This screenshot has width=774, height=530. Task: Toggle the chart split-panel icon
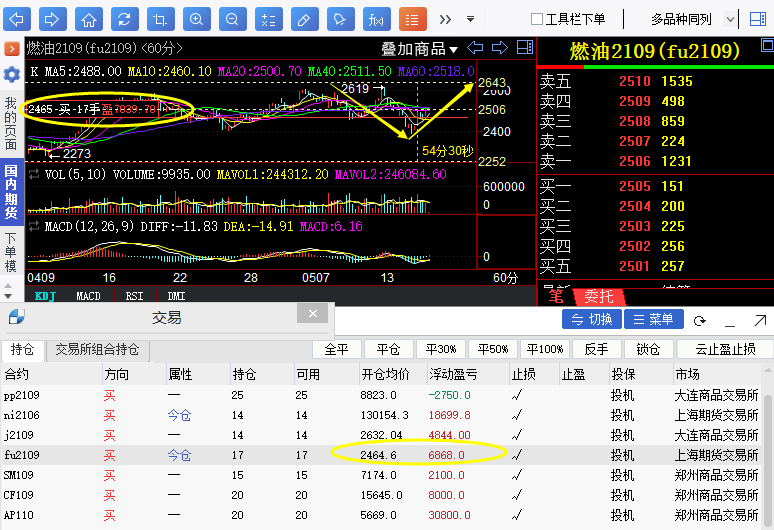click(x=525, y=47)
